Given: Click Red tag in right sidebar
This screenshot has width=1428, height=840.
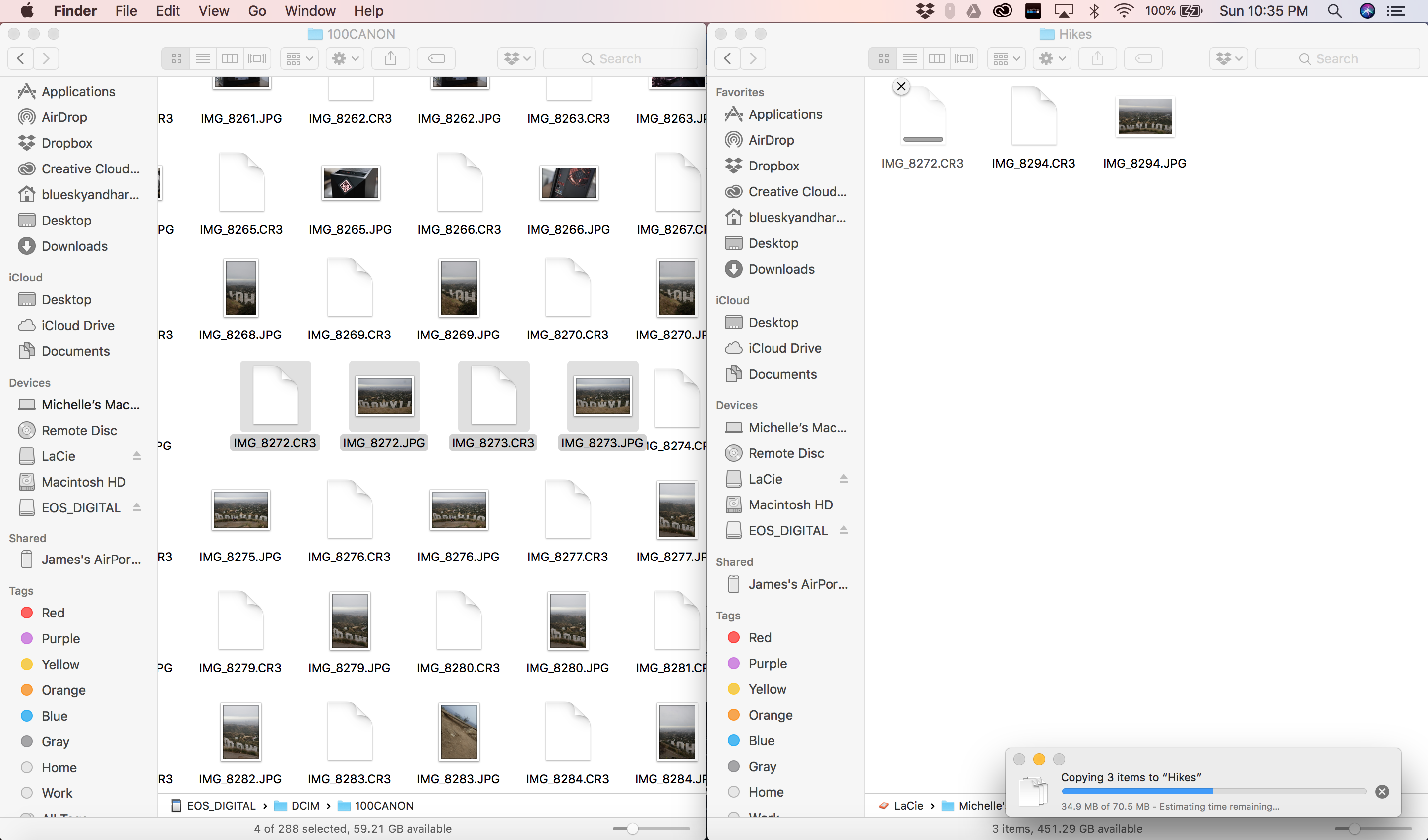Looking at the screenshot, I should coord(758,637).
